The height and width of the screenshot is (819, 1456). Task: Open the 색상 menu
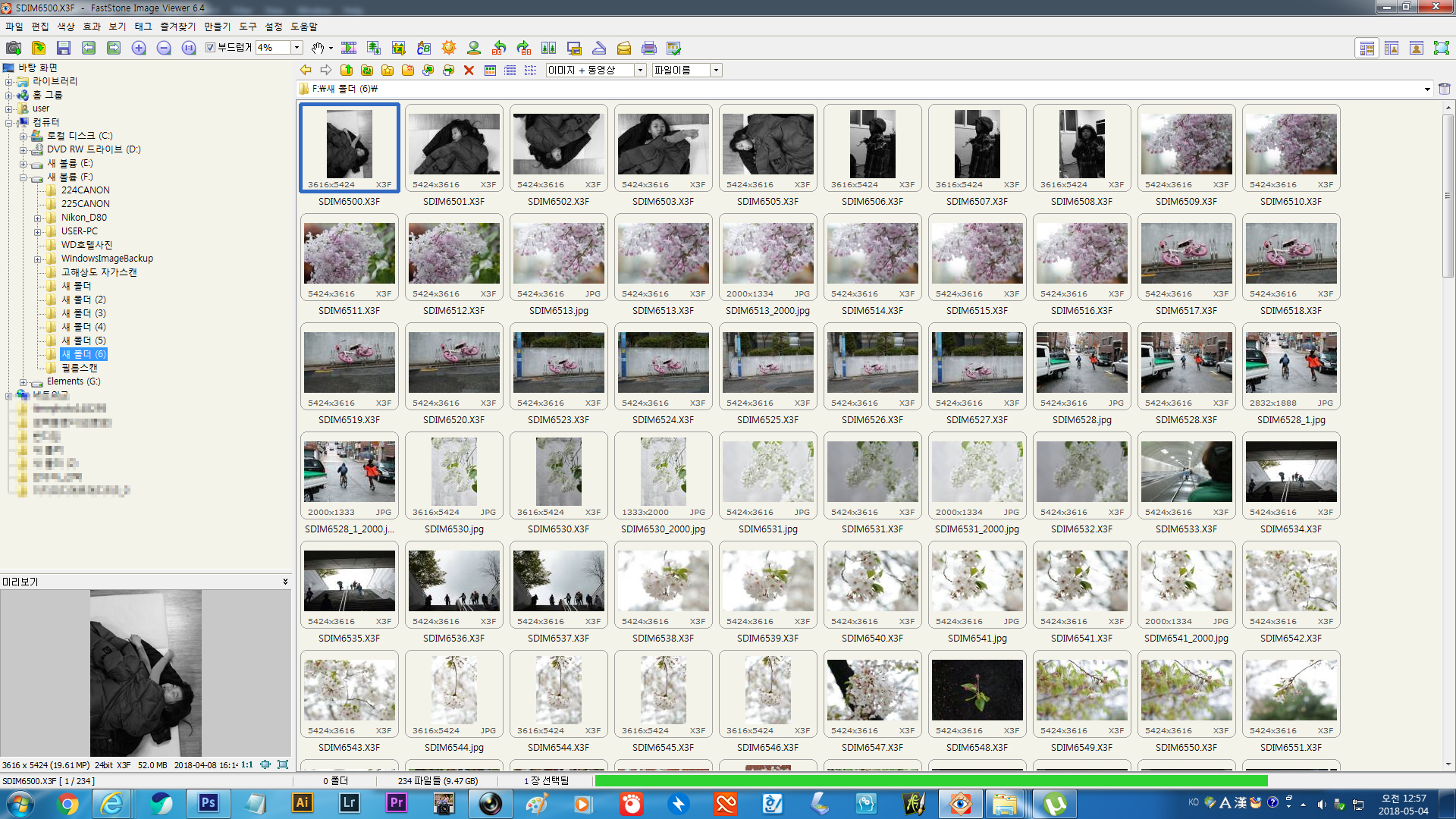coord(65,27)
